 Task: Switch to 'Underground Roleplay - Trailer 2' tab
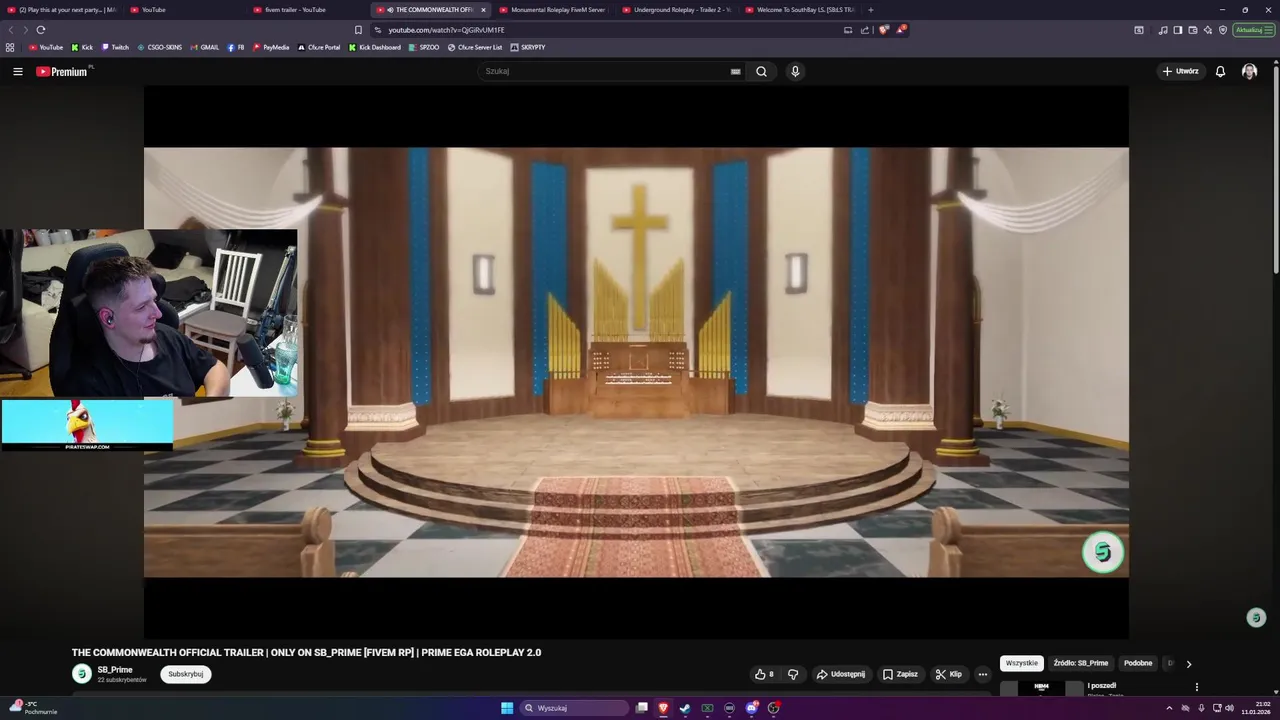[677, 10]
